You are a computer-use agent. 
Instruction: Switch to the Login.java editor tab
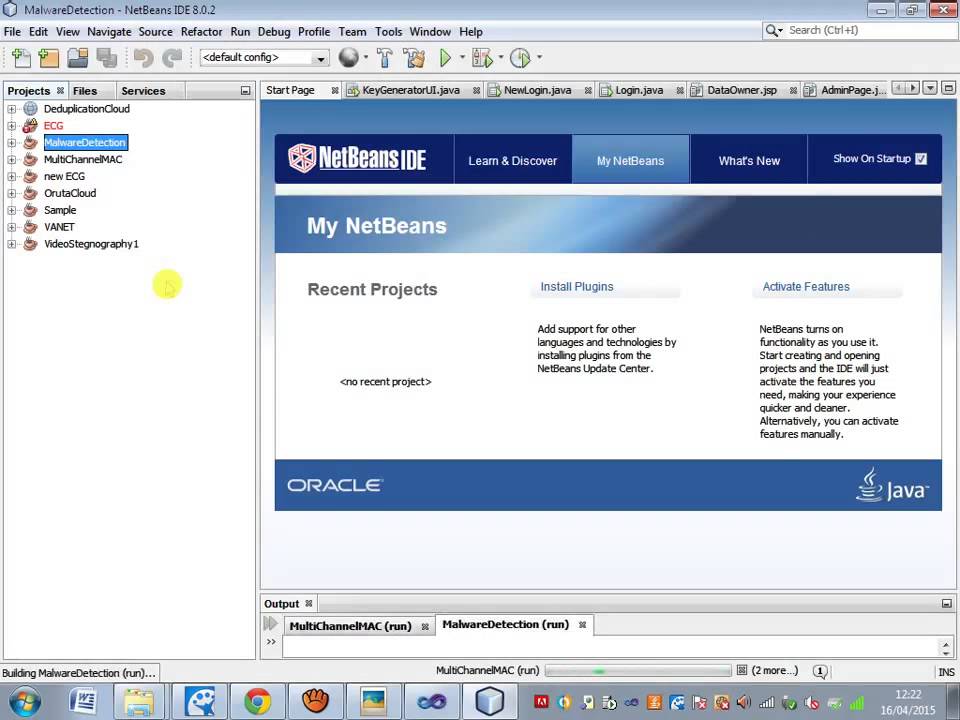point(639,90)
